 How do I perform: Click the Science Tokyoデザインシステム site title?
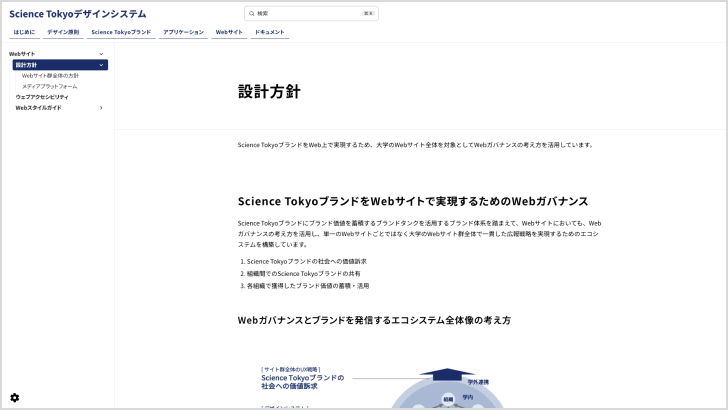[x=78, y=14]
